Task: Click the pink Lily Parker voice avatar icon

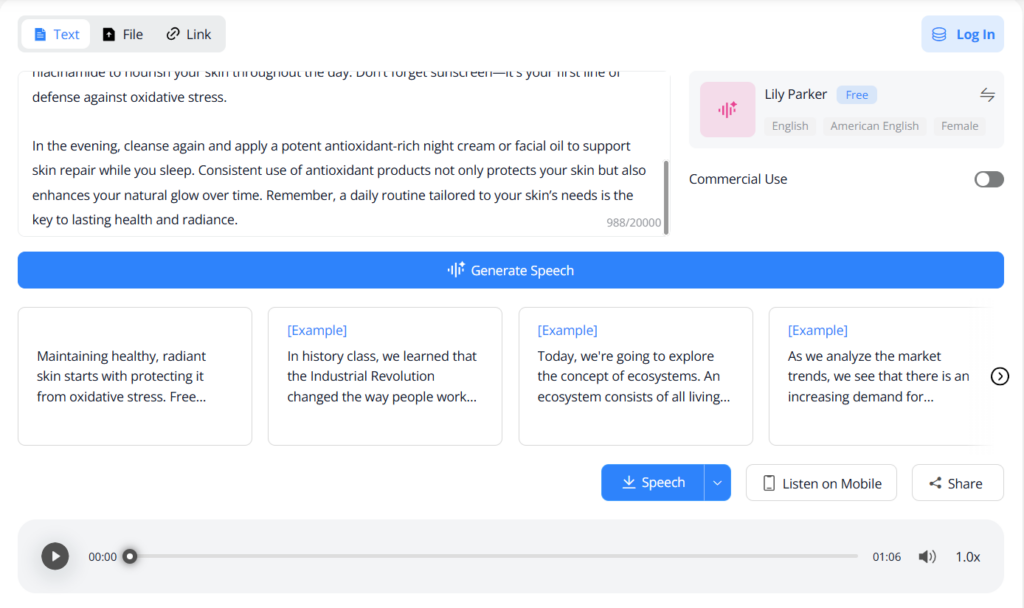Action: pos(727,109)
